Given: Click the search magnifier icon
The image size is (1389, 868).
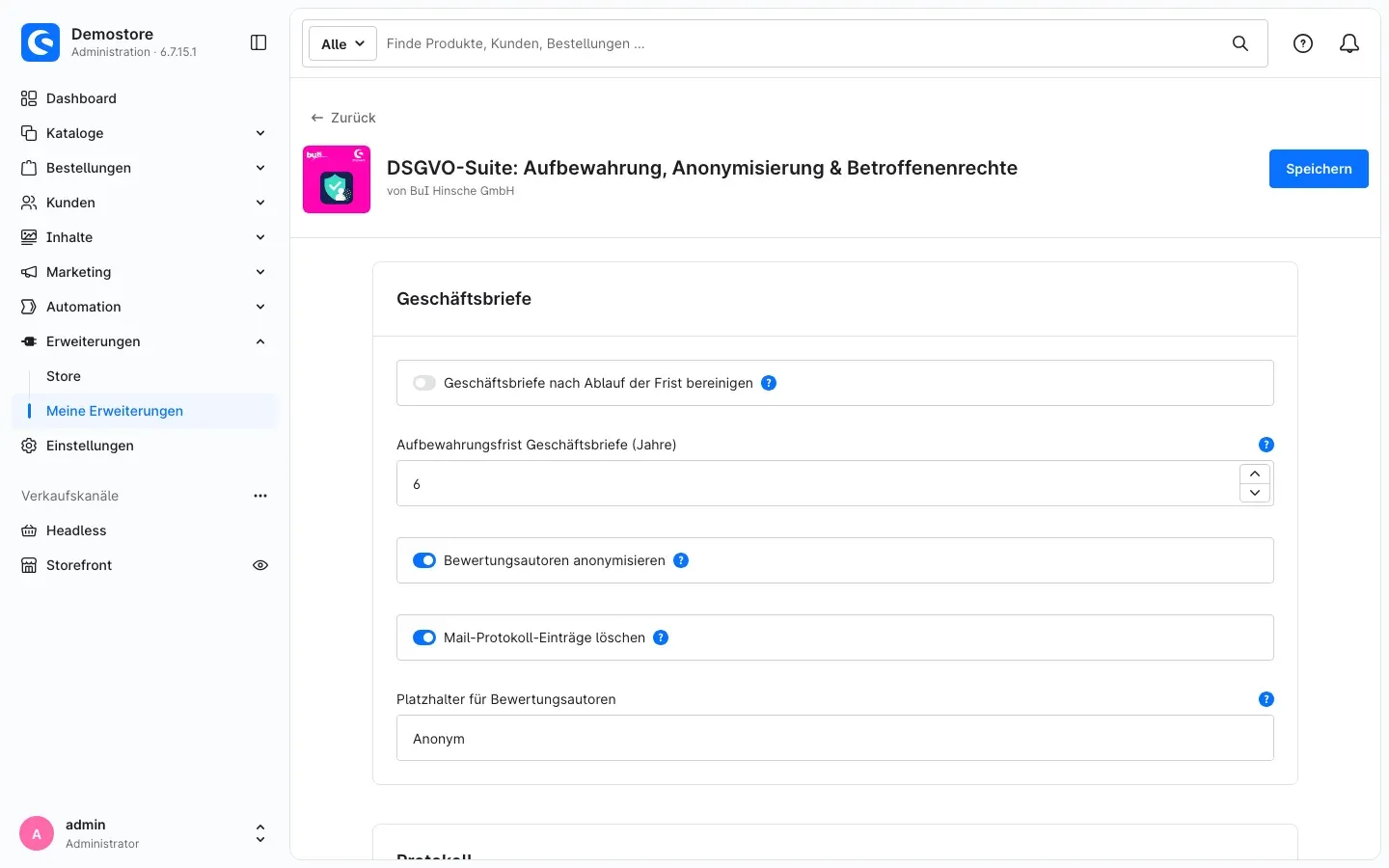Looking at the screenshot, I should (x=1240, y=43).
